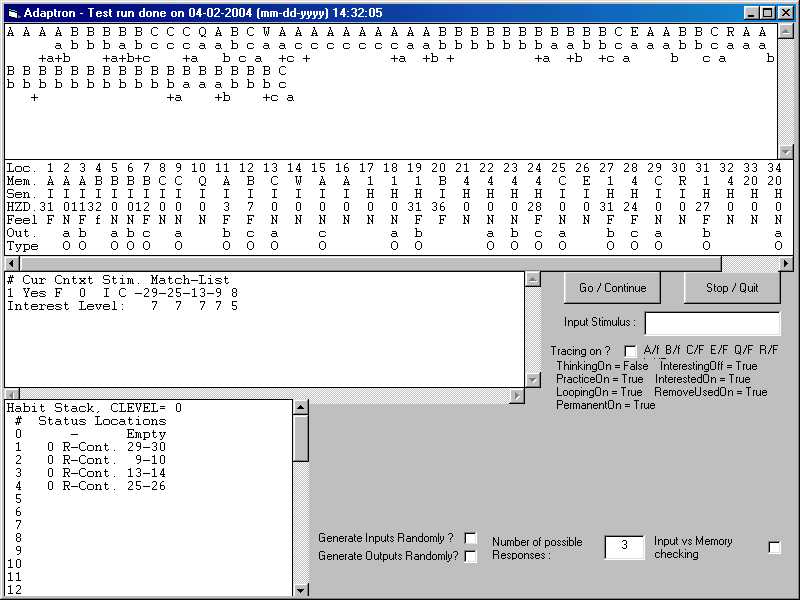Minimize the Adaptron window
Image resolution: width=800 pixels, height=600 pixels.
(751, 13)
